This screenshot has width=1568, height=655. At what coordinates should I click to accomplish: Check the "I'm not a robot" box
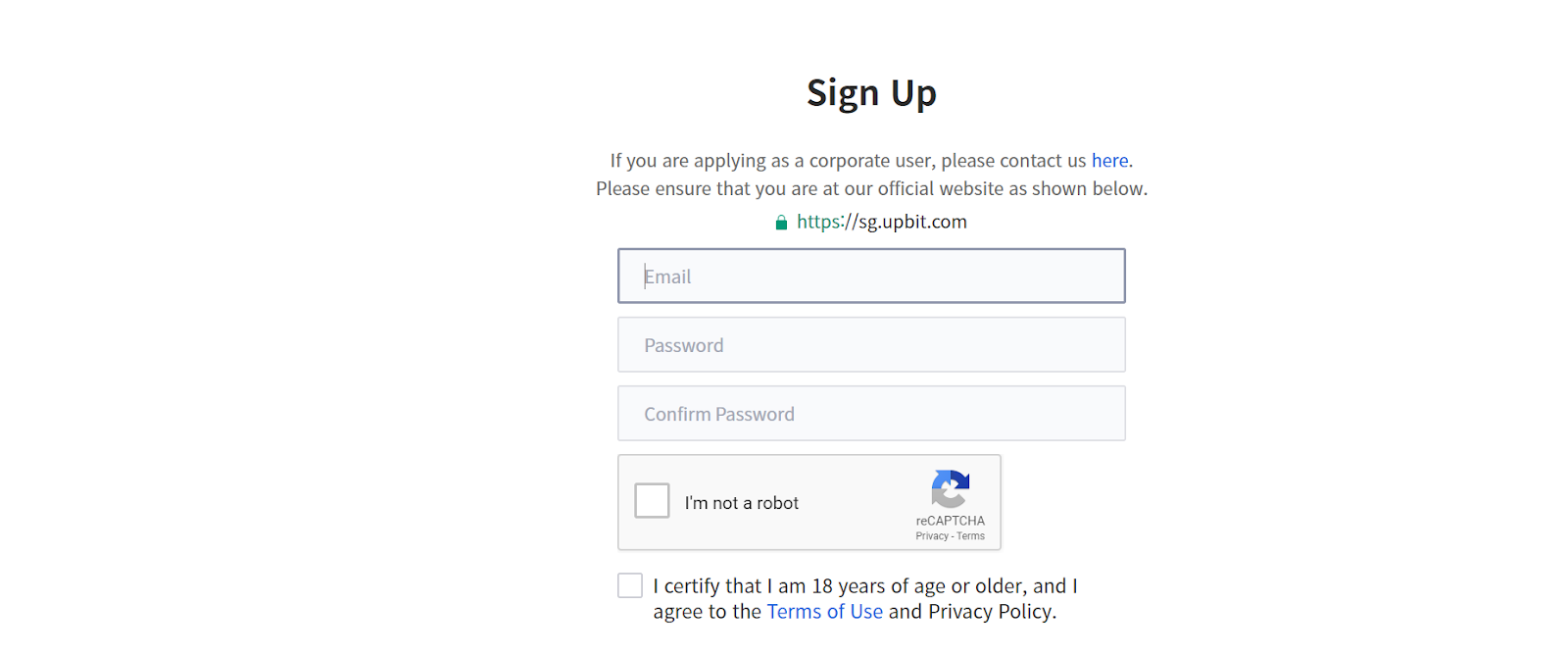[652, 501]
